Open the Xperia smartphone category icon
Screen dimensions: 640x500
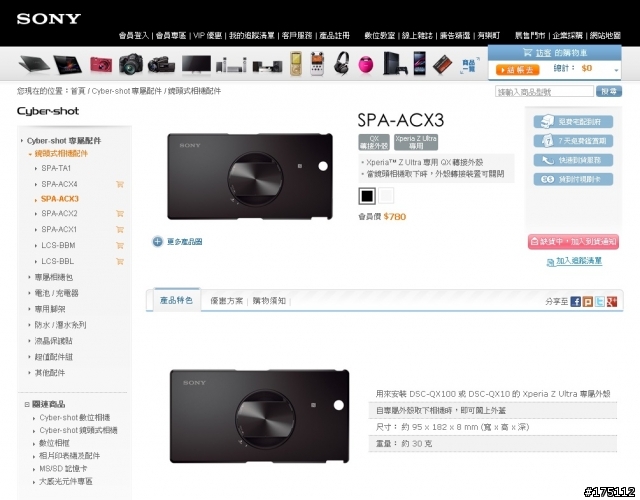[419, 63]
